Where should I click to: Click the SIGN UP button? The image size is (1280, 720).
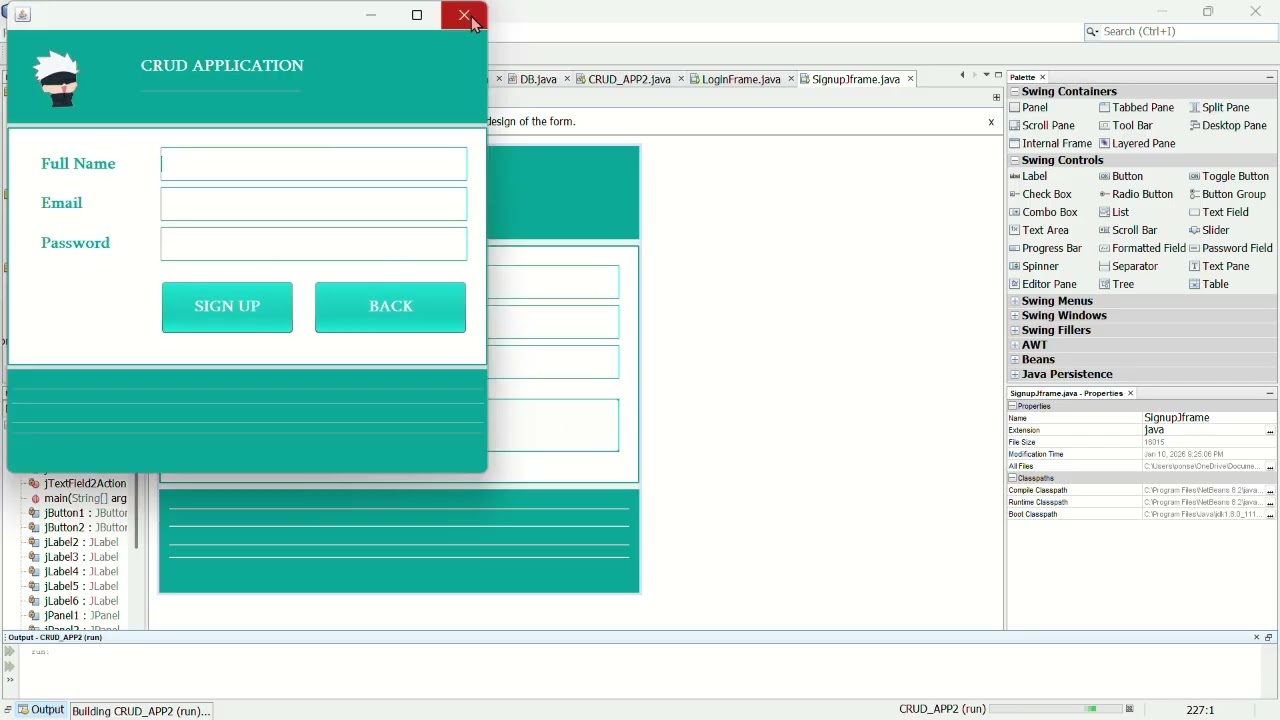click(x=227, y=307)
